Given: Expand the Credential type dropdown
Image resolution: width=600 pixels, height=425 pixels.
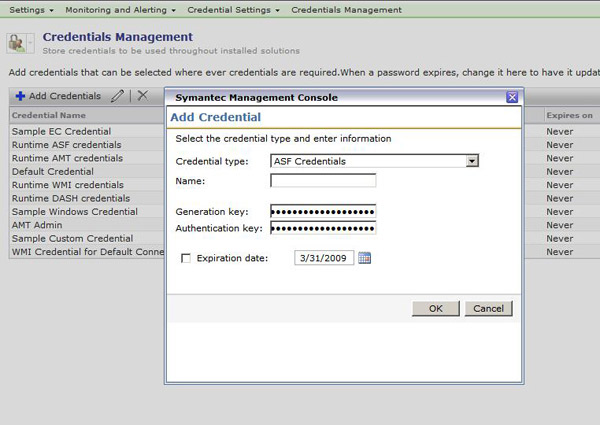Looking at the screenshot, I should point(473,160).
